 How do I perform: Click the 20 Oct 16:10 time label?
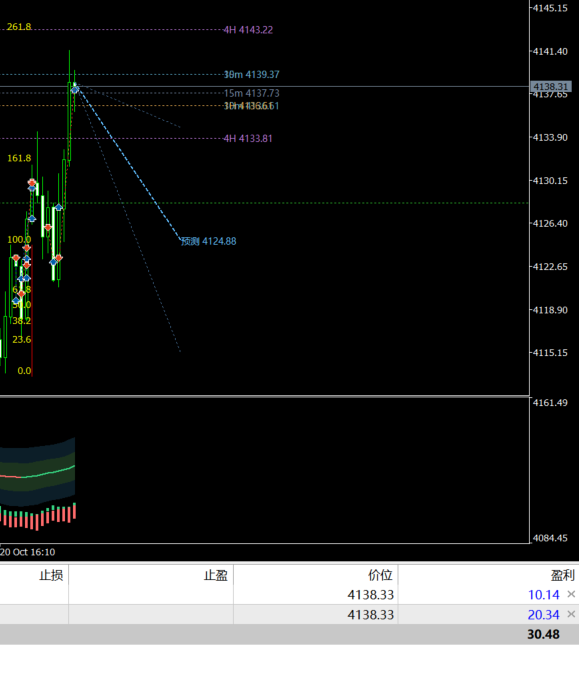tap(28, 552)
